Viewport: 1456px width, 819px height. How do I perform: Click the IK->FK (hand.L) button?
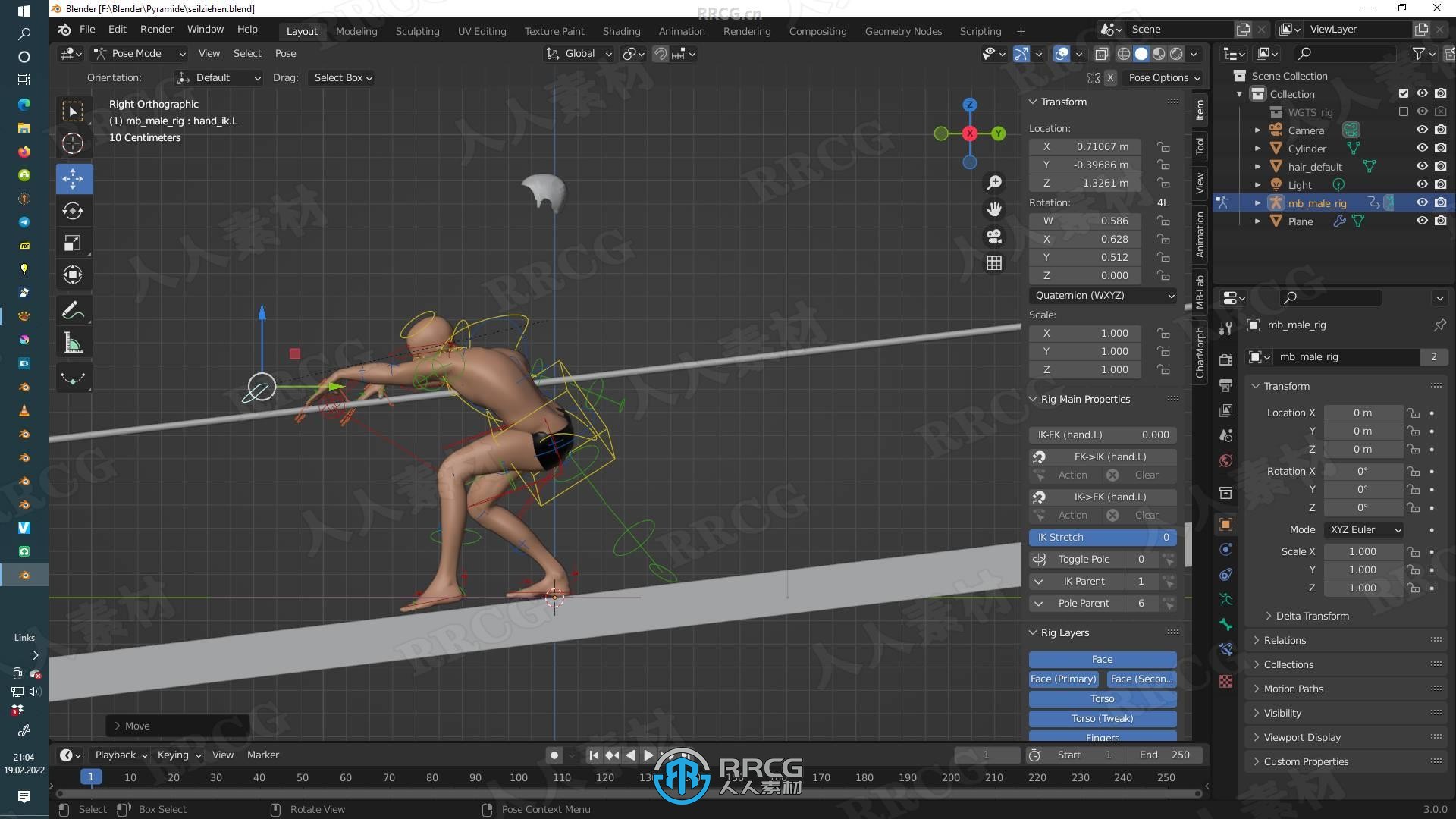point(1110,497)
